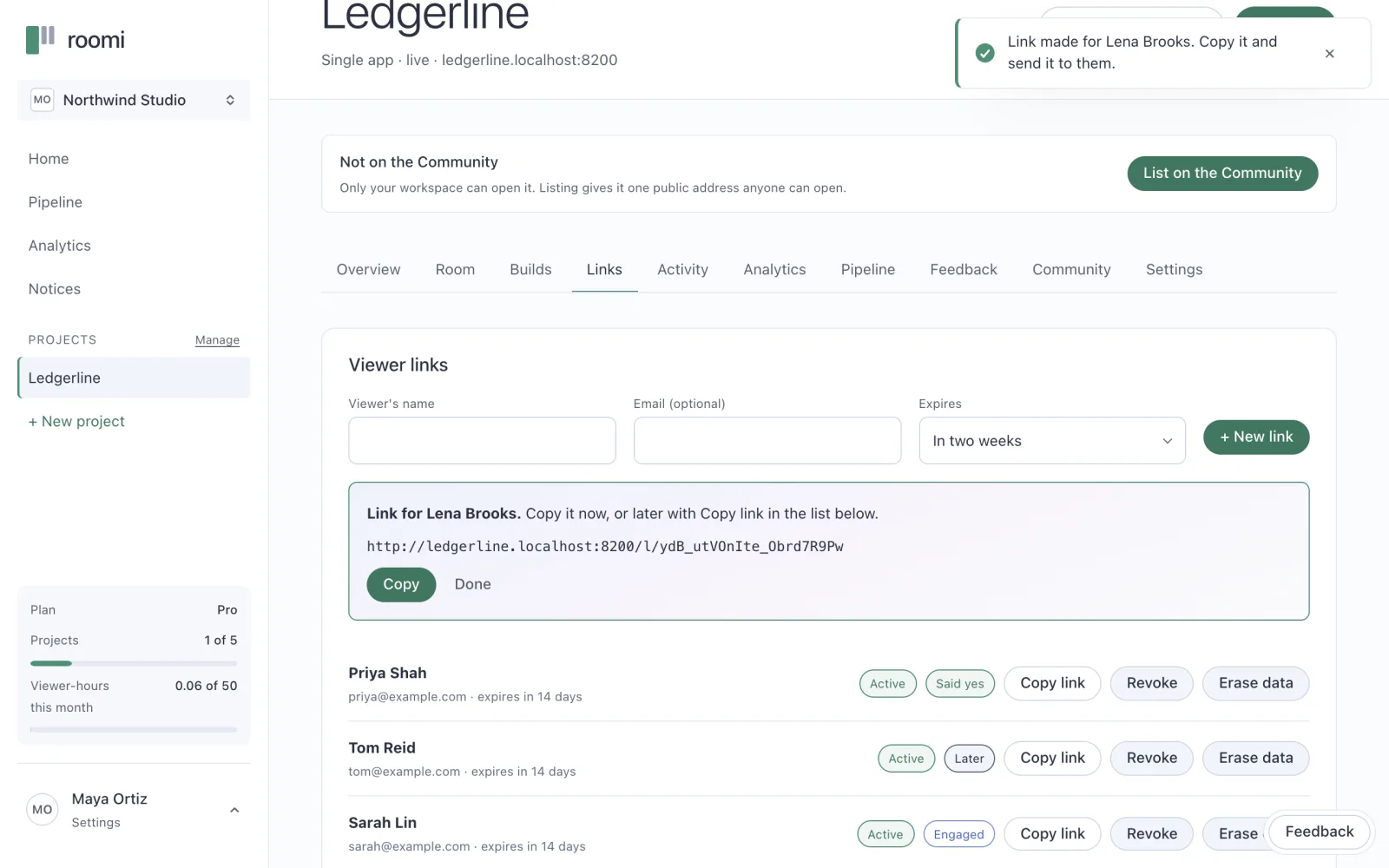Open the Community tab
Screen dimensions: 1389x868
[1071, 270]
